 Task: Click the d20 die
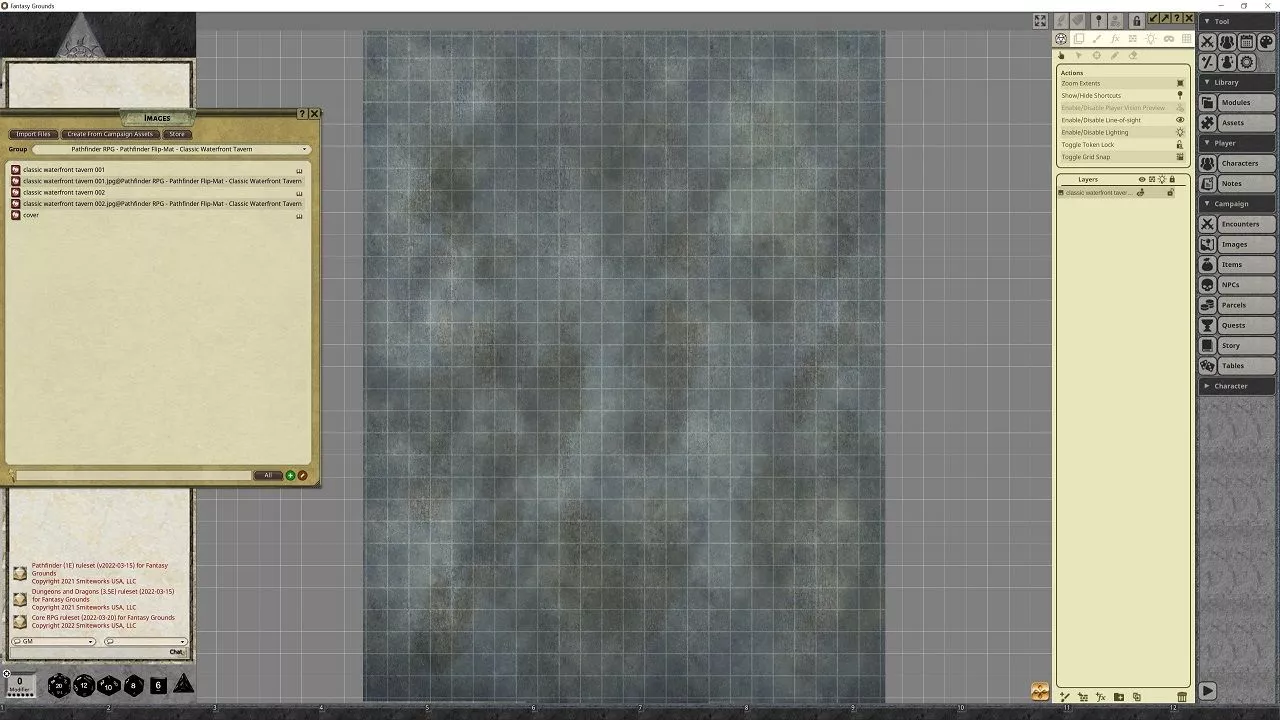pos(59,685)
